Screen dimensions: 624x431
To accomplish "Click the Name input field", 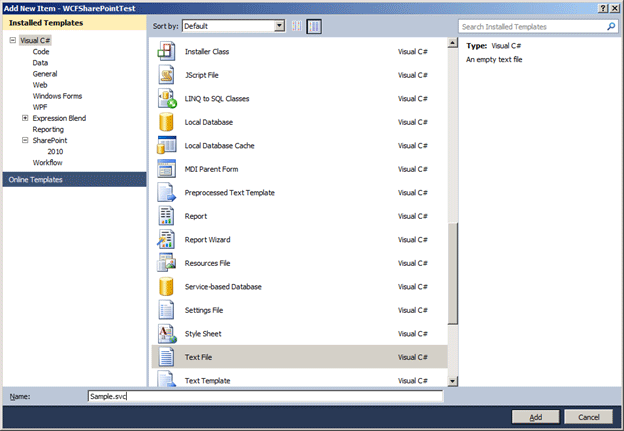I will 265,396.
